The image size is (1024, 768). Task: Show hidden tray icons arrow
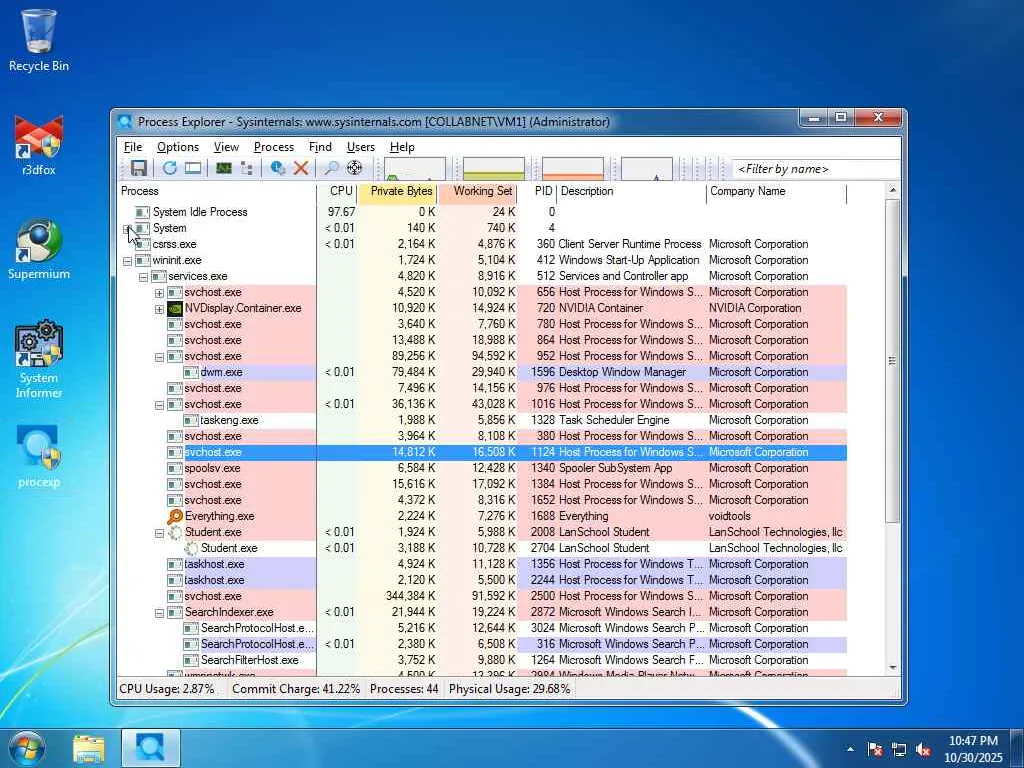click(850, 749)
